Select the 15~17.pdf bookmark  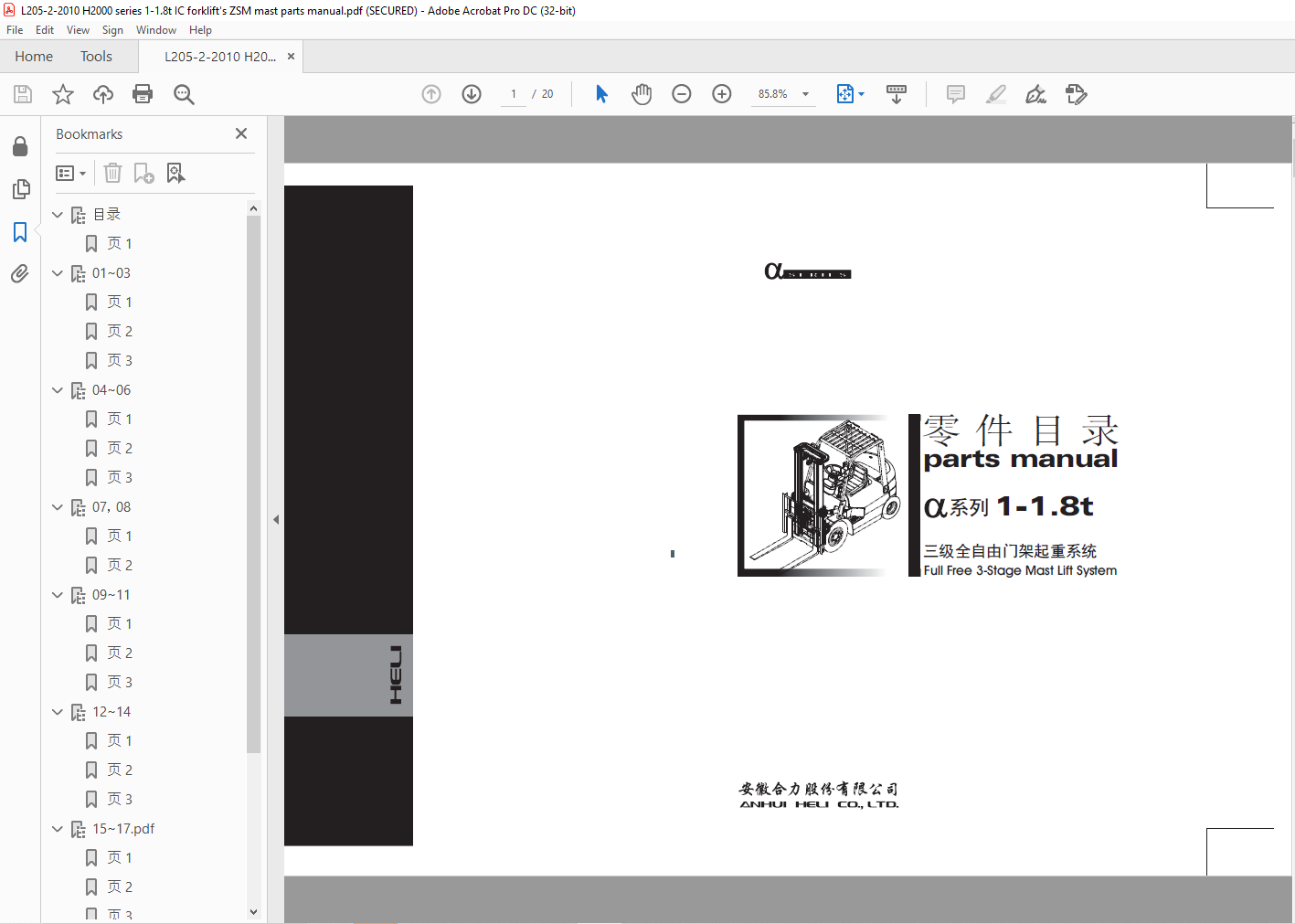pos(123,829)
